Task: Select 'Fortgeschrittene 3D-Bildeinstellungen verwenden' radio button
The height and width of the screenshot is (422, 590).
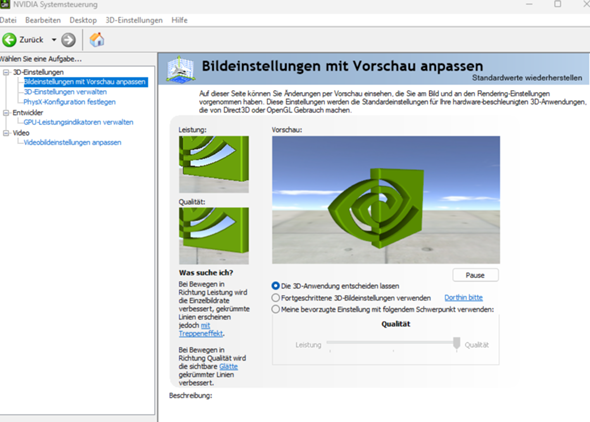Action: (275, 298)
